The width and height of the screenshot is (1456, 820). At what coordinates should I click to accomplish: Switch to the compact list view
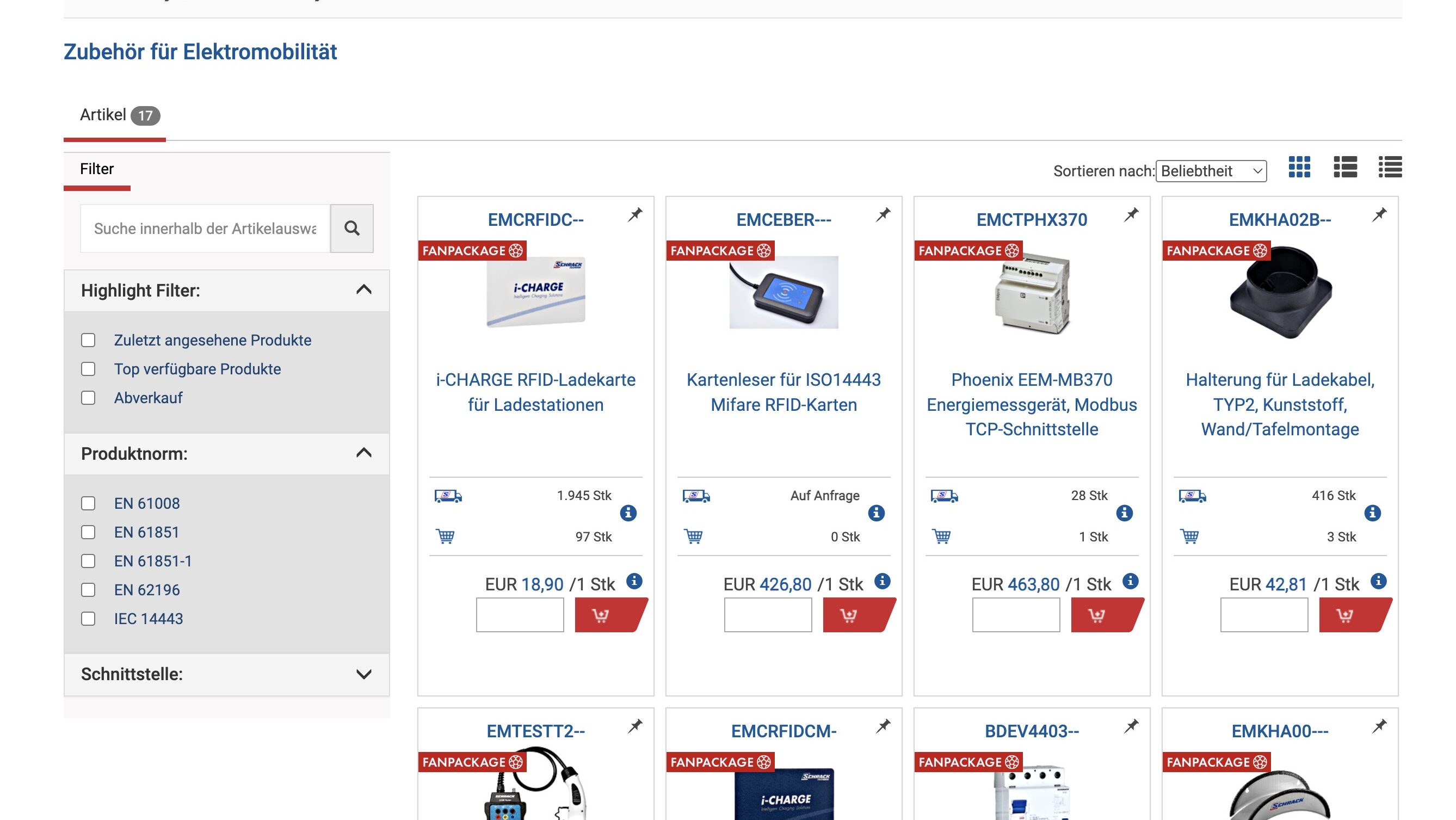(x=1390, y=167)
